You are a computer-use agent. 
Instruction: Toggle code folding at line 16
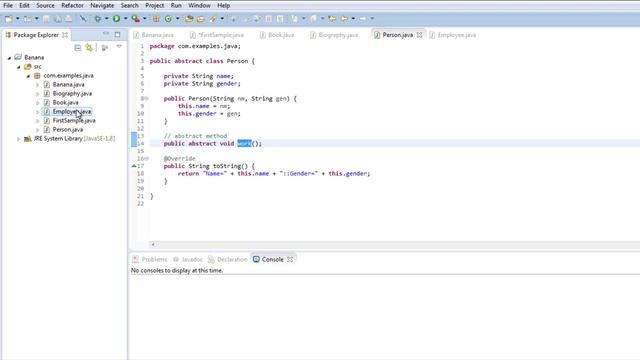pyautogui.click(x=146, y=158)
